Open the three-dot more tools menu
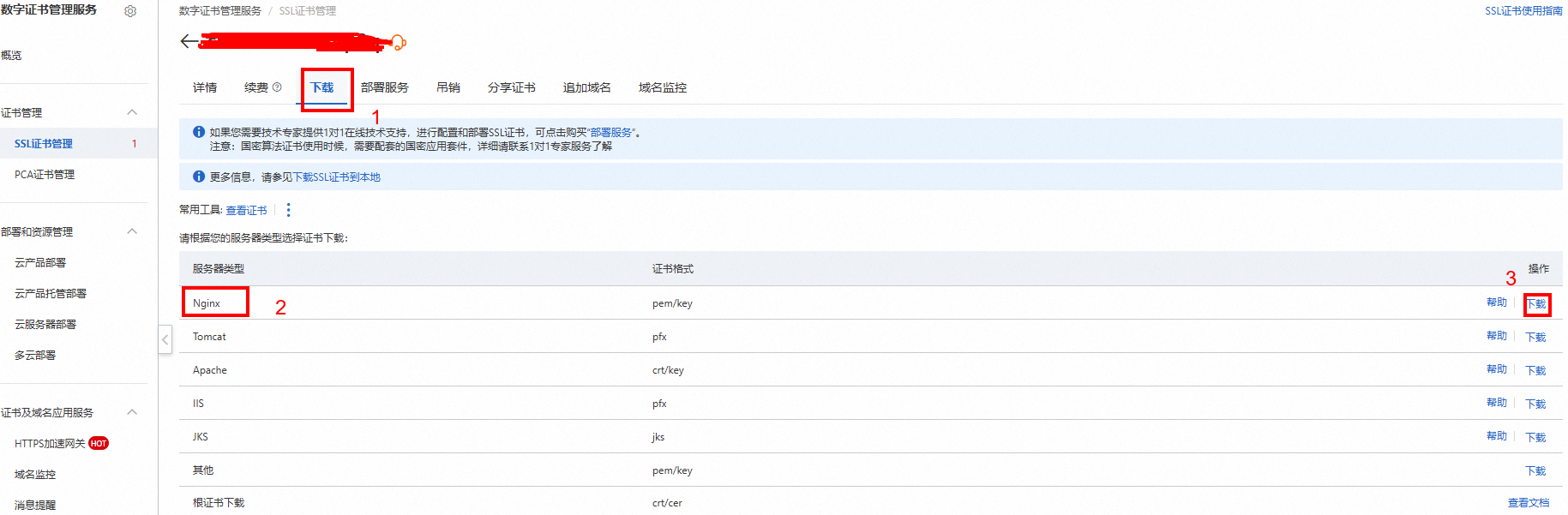1568x515 pixels. pos(288,210)
